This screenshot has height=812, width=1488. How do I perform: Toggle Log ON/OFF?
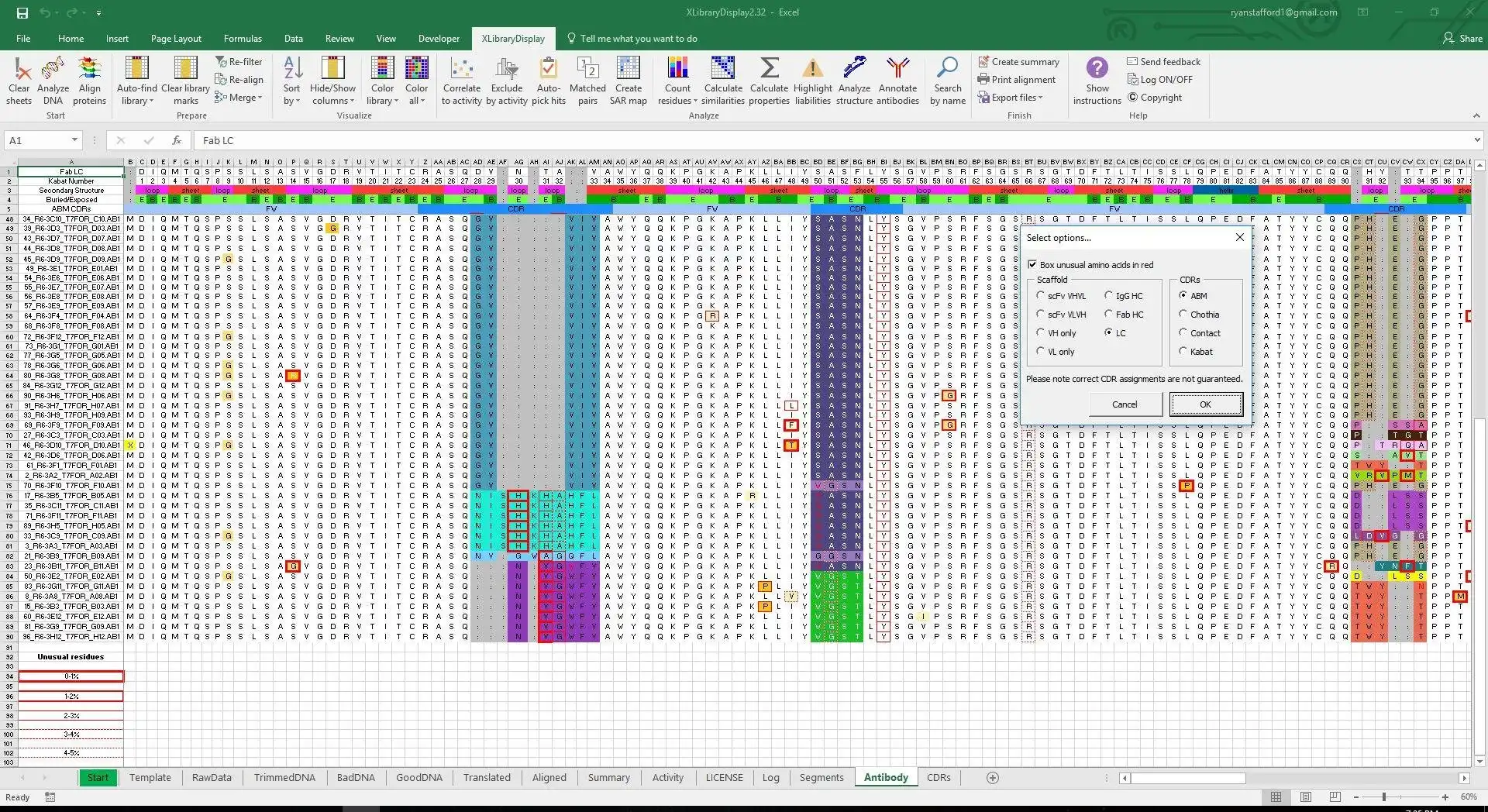pyautogui.click(x=1159, y=80)
